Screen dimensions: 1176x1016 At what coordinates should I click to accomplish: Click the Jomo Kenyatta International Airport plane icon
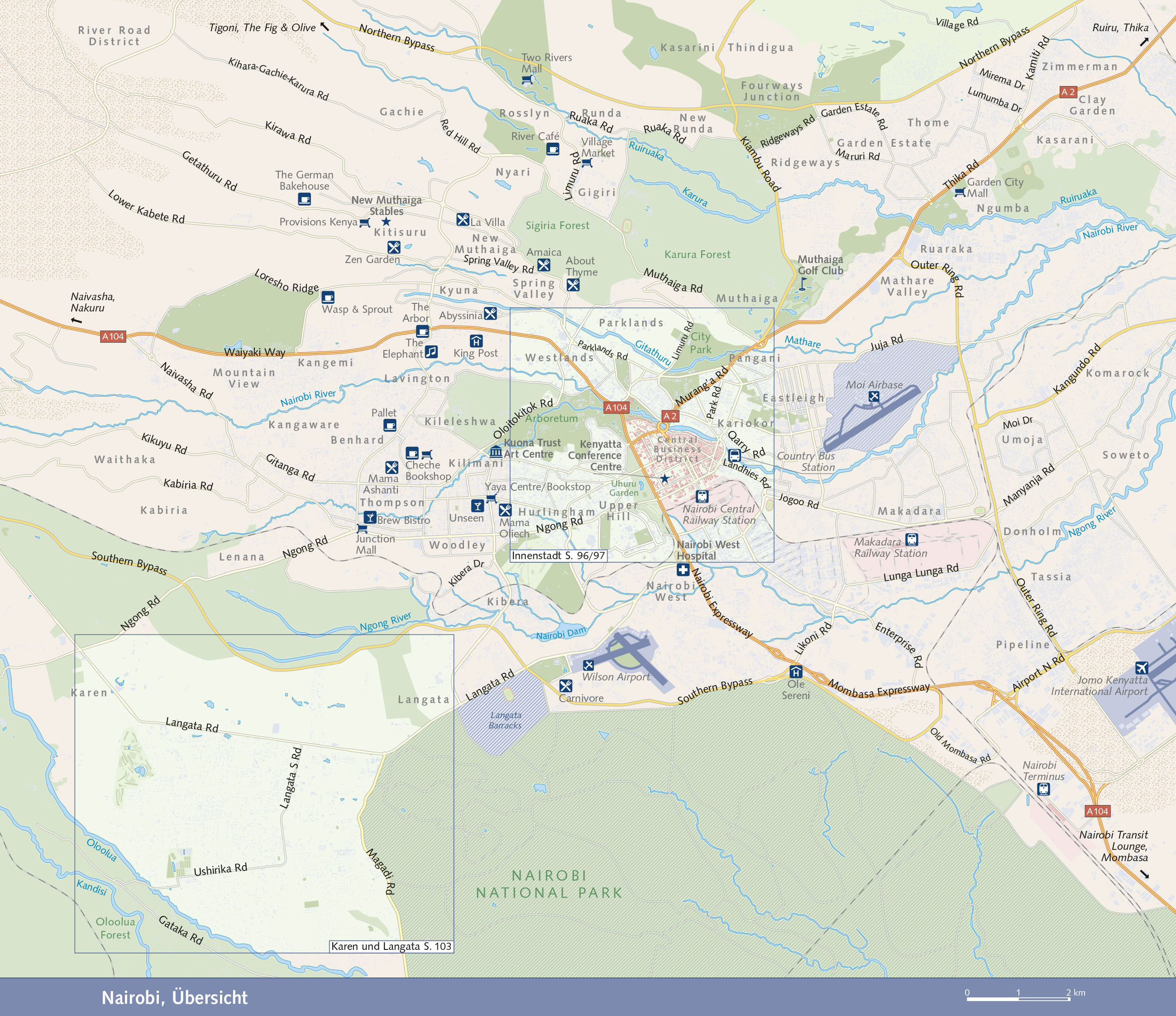(1142, 667)
